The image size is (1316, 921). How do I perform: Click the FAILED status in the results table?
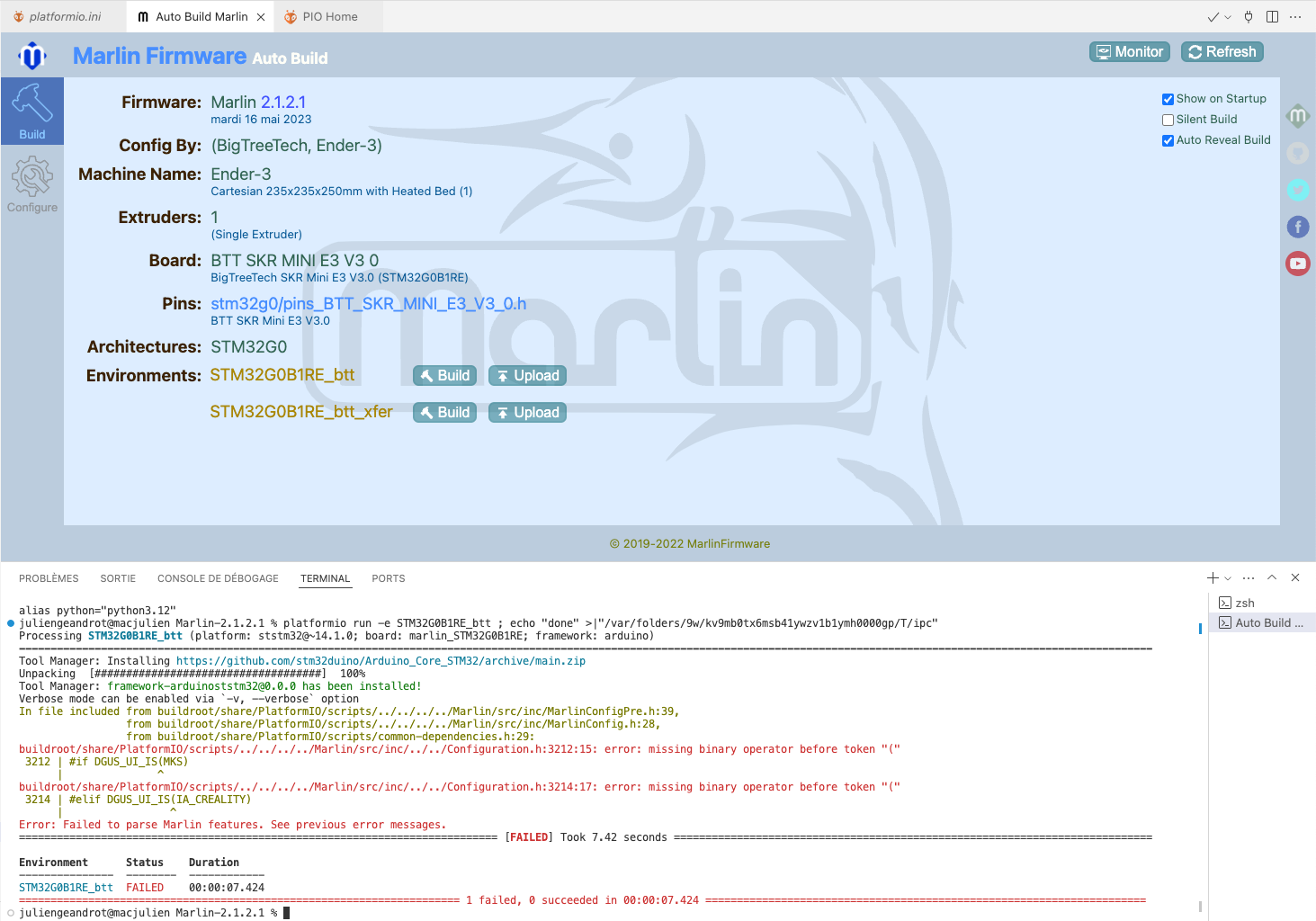pyautogui.click(x=145, y=888)
